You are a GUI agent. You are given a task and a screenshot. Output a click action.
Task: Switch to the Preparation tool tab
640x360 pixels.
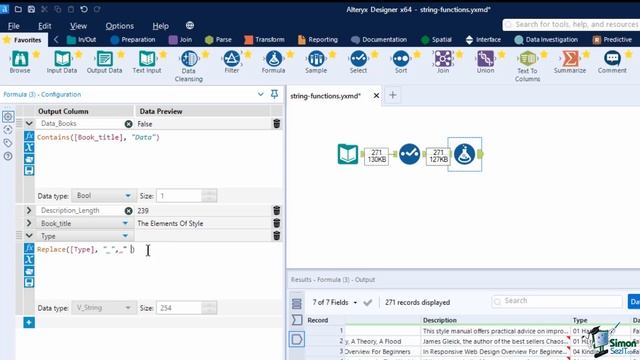(x=133, y=40)
